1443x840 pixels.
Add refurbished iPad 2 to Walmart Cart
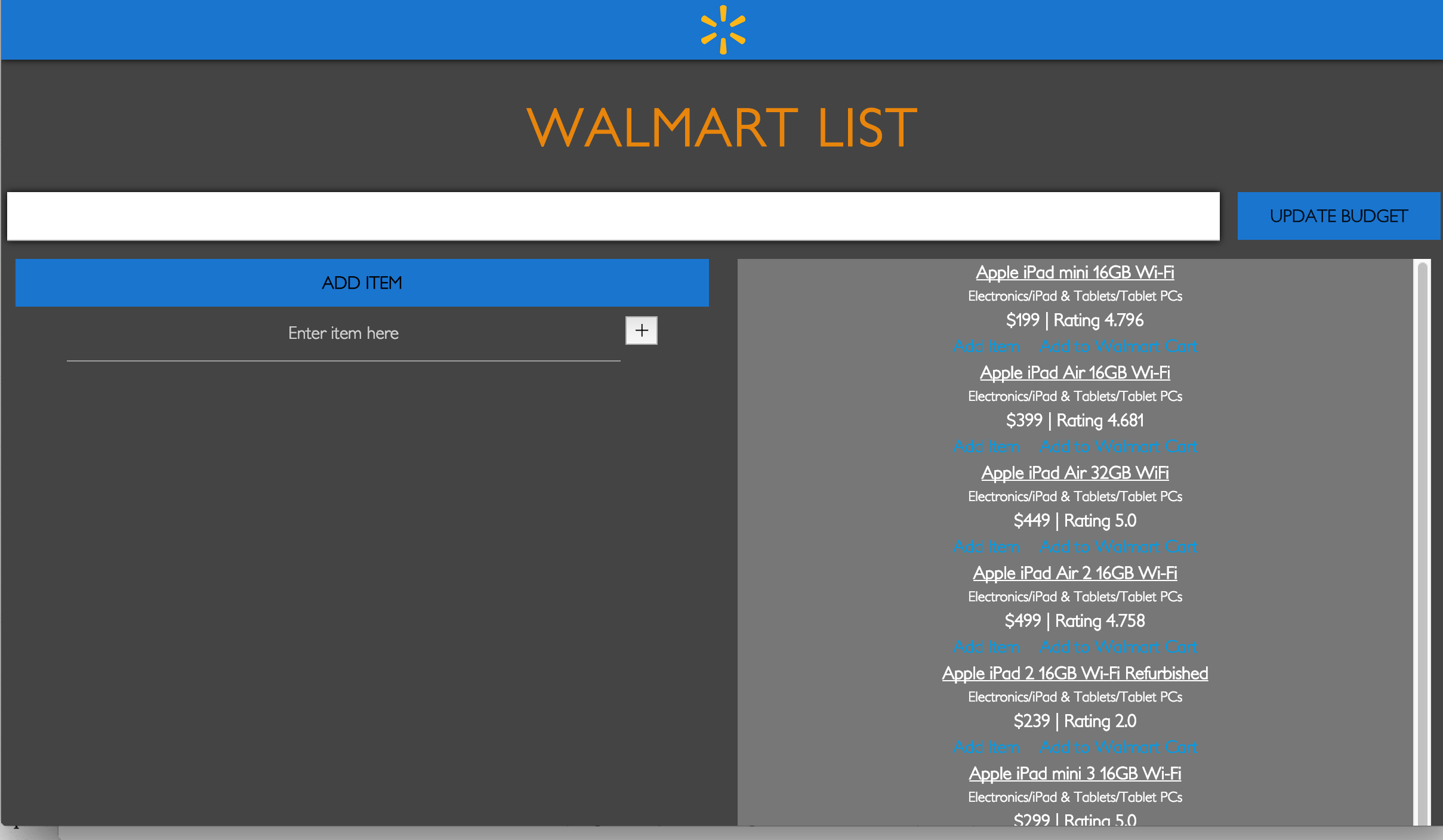(1118, 748)
